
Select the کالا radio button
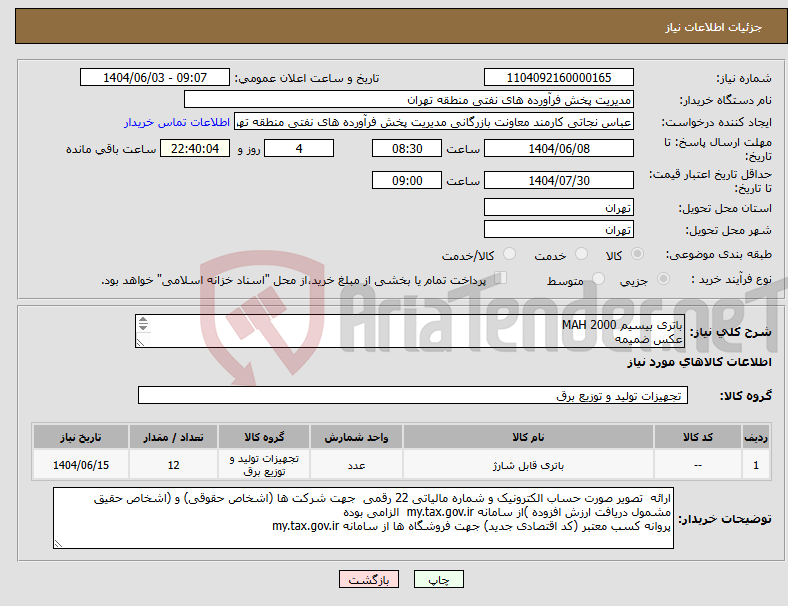(637, 254)
